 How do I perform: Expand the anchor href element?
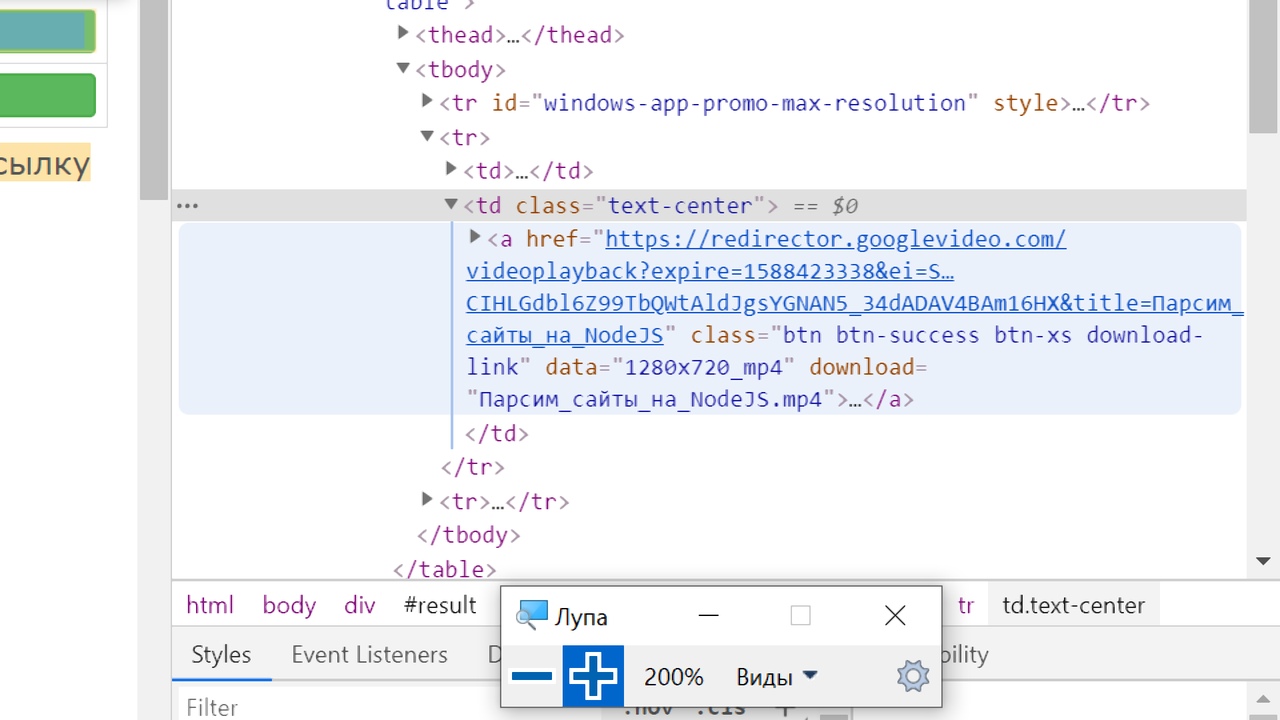[475, 237]
